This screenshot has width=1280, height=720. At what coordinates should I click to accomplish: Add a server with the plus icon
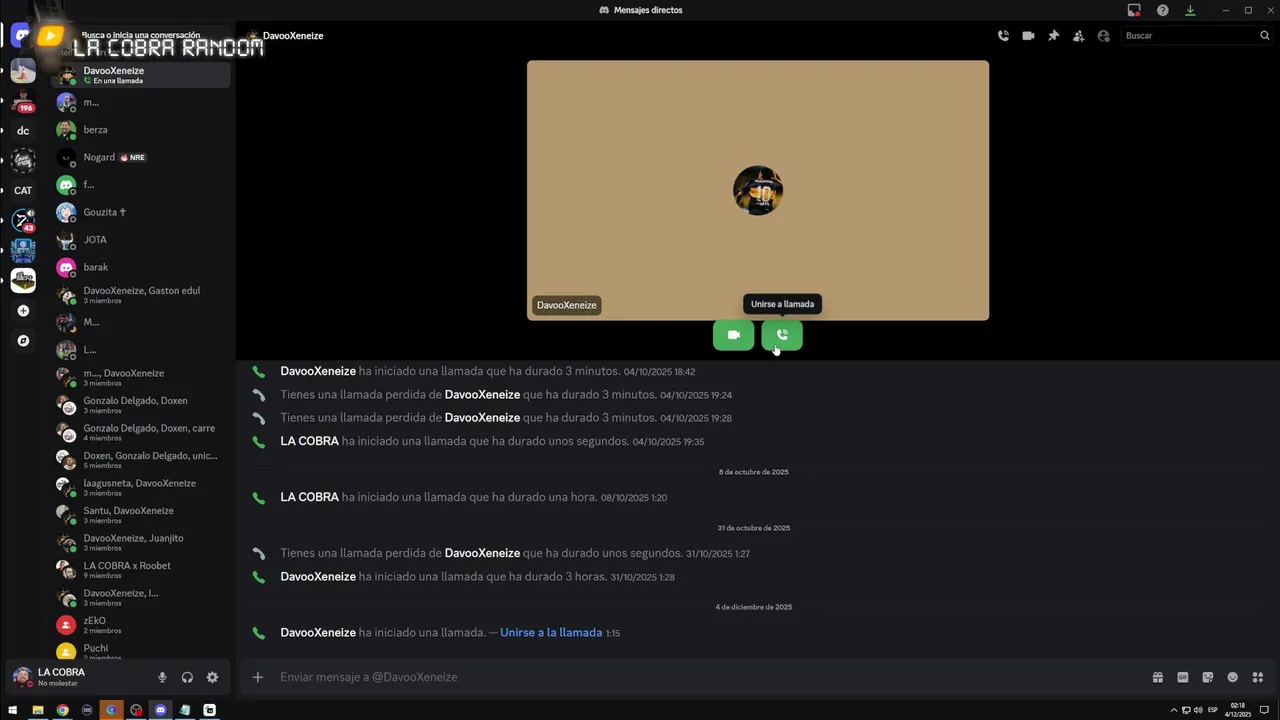coord(23,311)
